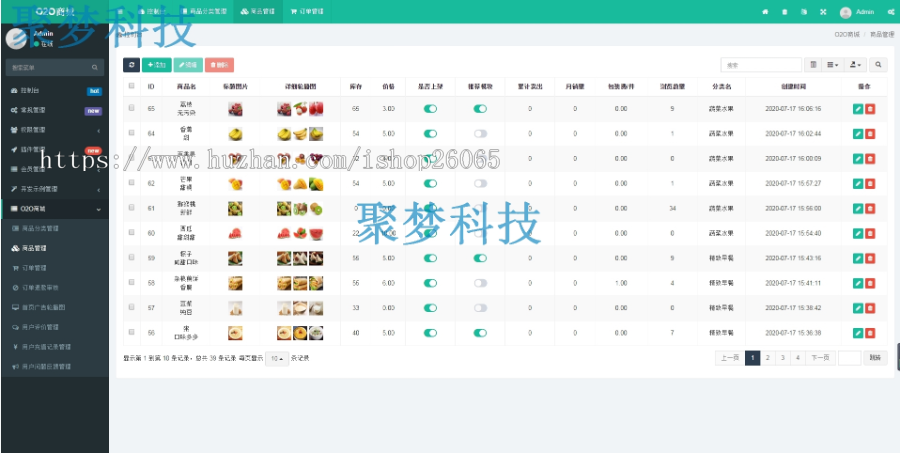
Task: Edit product row ID 57
Action: (x=858, y=308)
